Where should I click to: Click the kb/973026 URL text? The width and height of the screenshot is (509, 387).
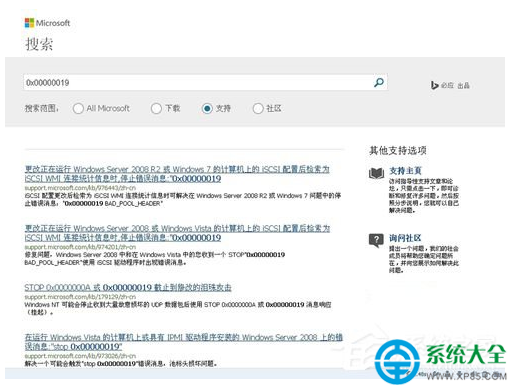point(80,356)
